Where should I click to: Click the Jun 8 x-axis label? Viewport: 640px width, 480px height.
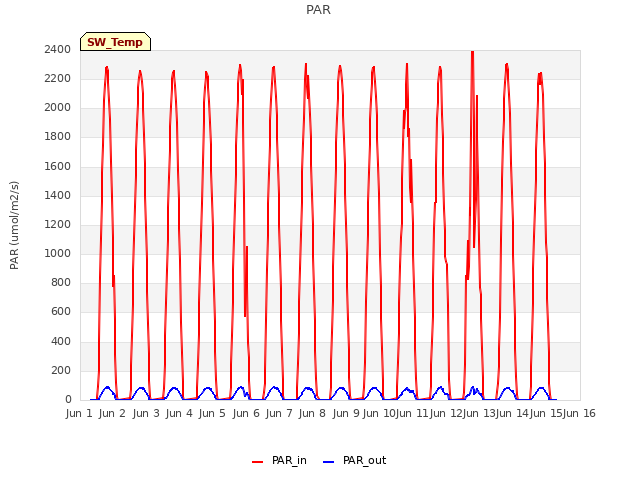312,414
